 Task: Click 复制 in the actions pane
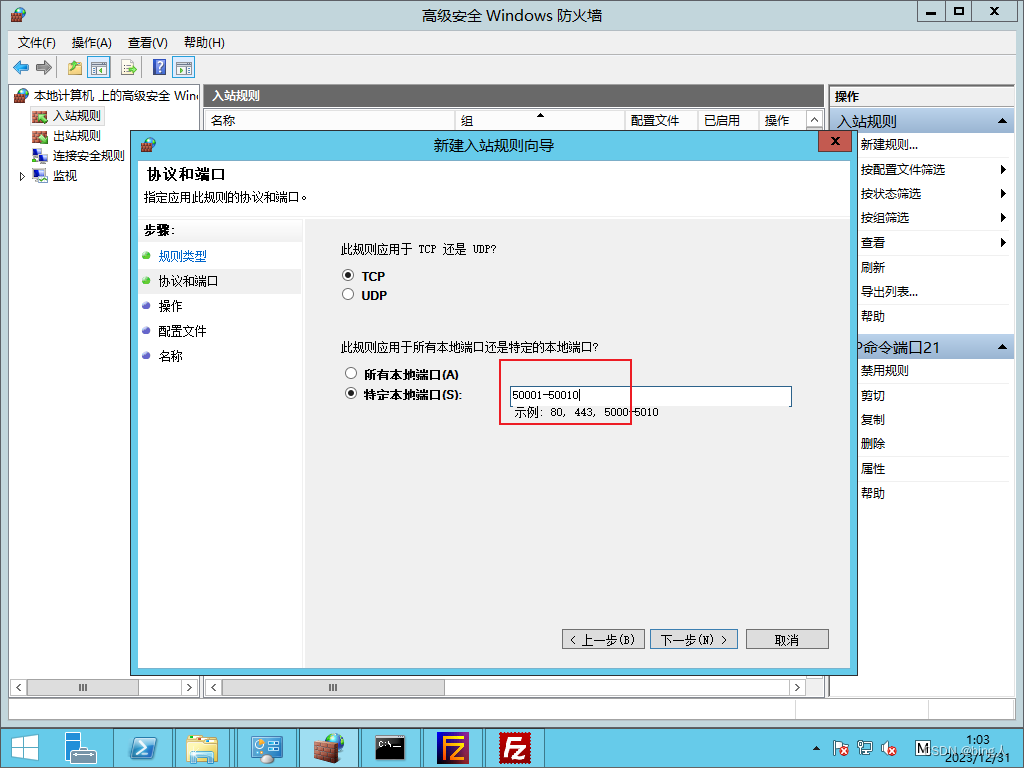coord(872,420)
